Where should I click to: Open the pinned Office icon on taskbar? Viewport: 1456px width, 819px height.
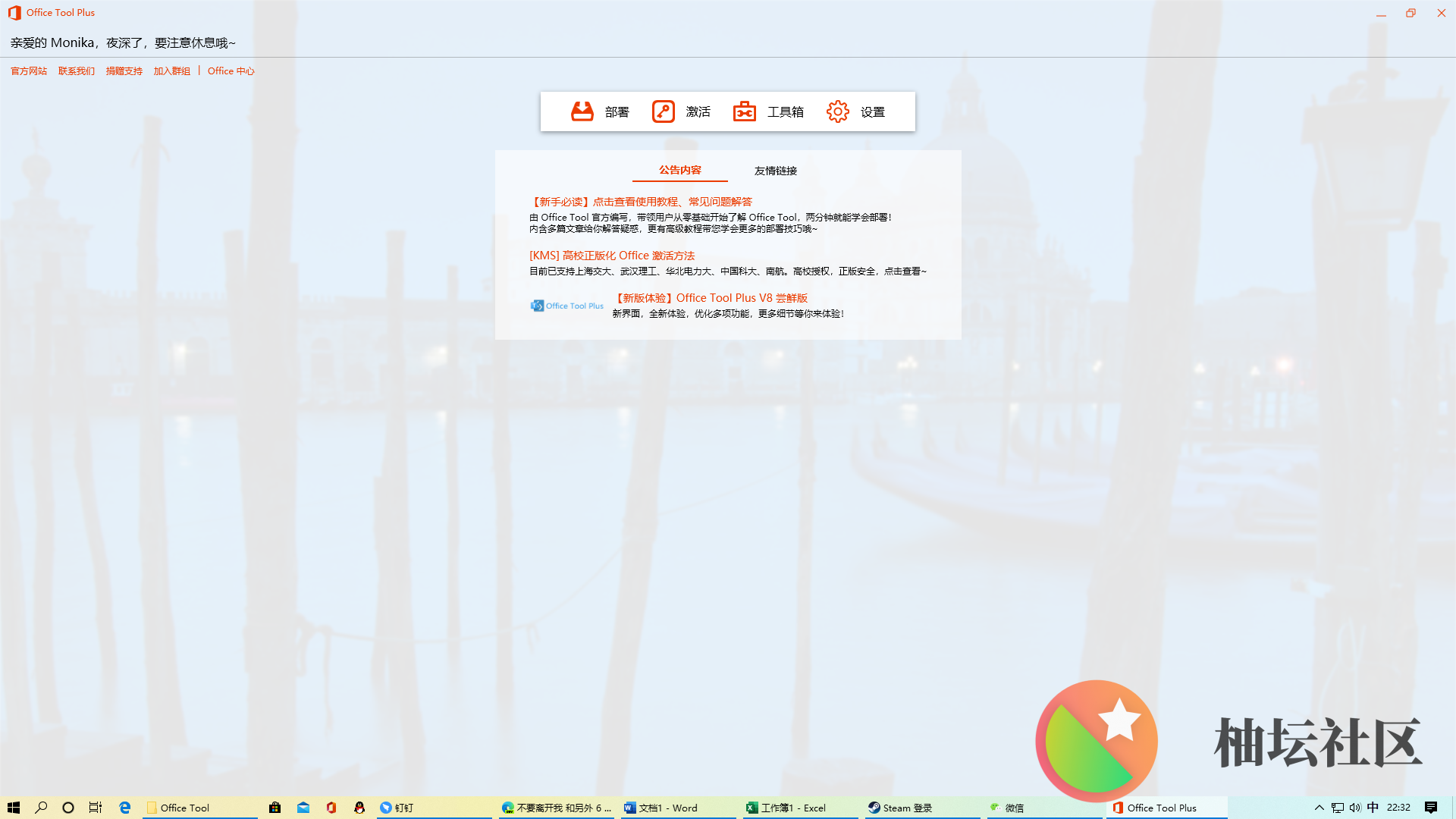point(331,808)
